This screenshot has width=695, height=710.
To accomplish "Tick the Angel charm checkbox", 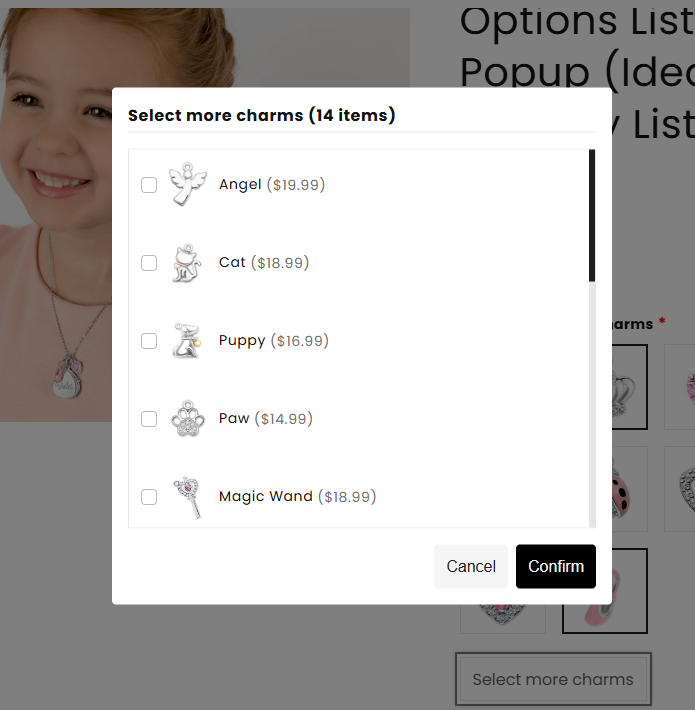I will [x=149, y=185].
